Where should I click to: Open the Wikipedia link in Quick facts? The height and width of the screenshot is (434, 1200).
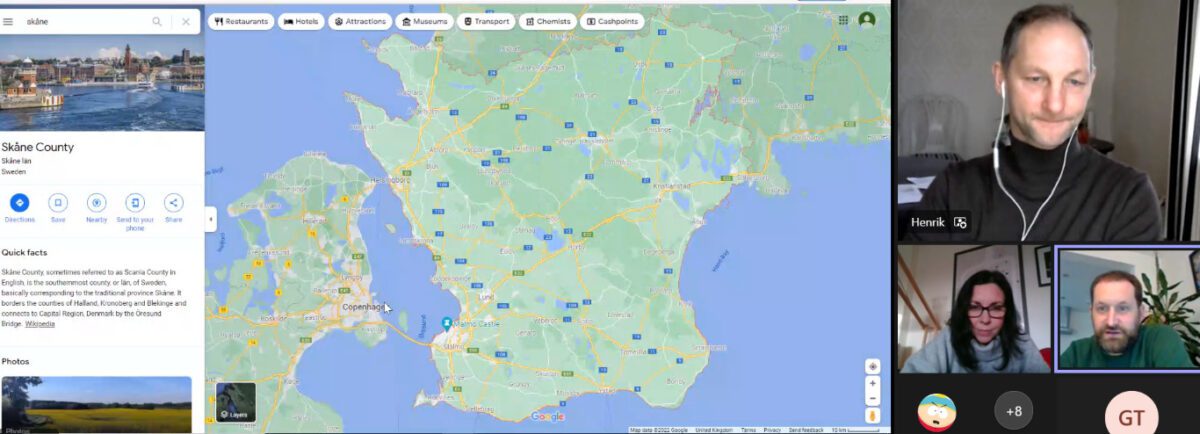40,324
